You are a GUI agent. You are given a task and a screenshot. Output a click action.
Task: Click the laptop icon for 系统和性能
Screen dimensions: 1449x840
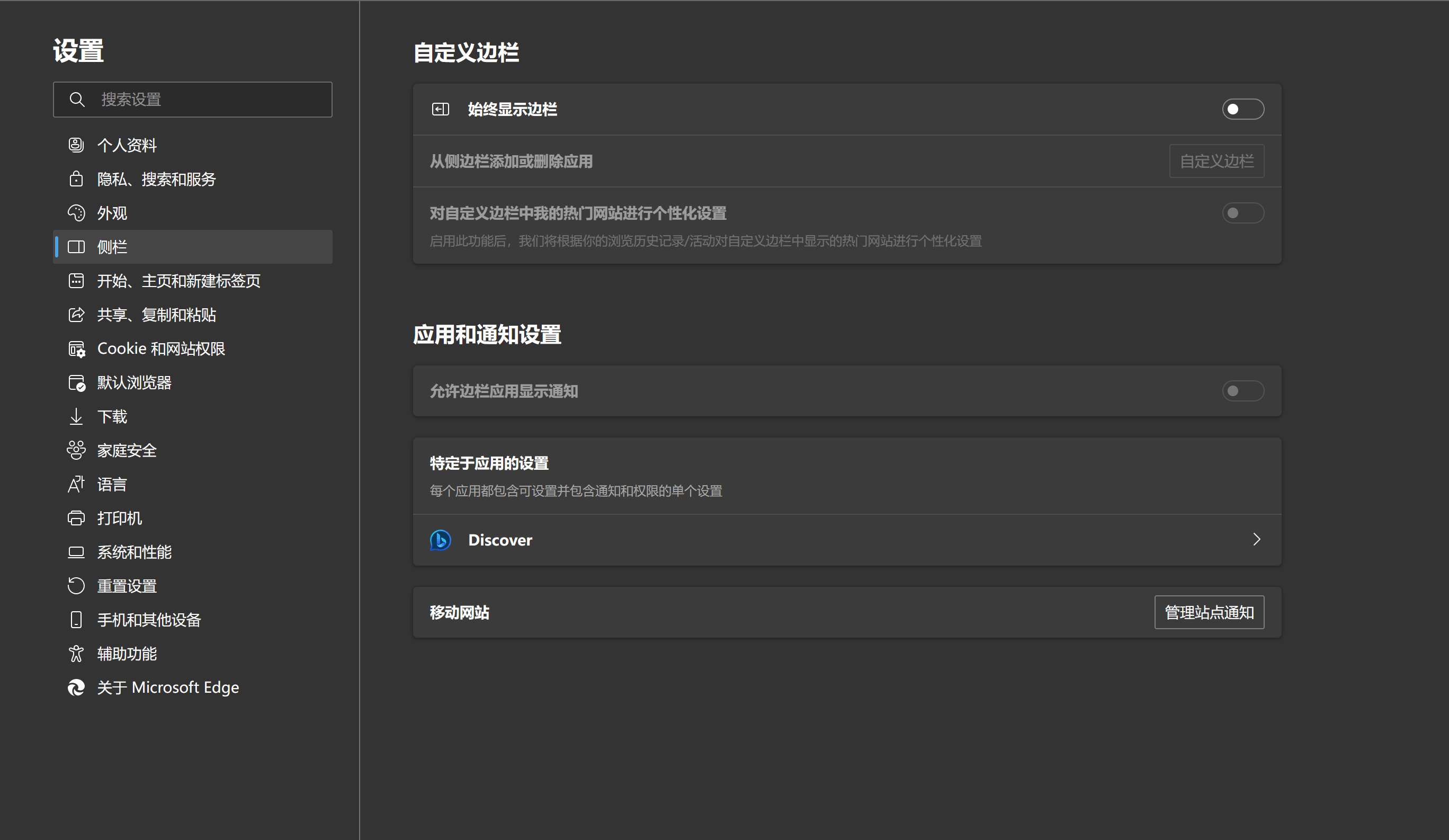(x=76, y=552)
